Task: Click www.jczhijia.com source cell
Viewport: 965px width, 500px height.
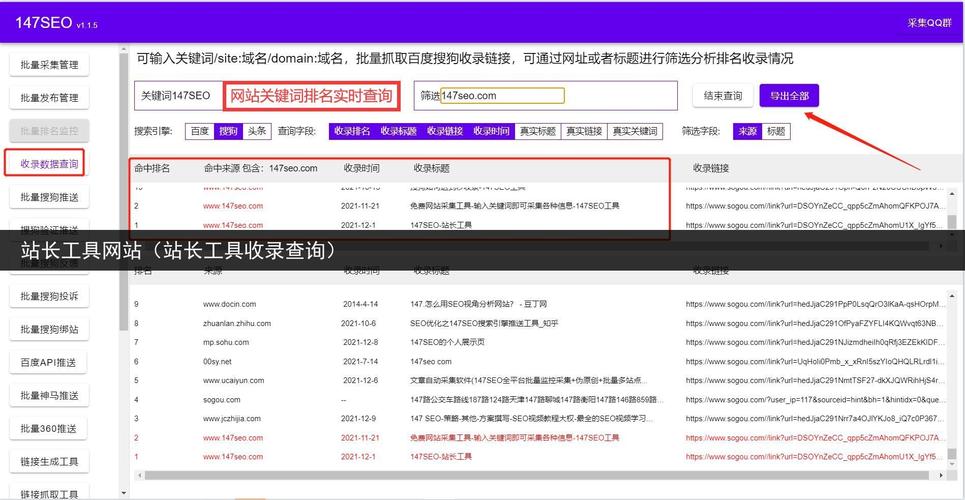Action: (232, 419)
